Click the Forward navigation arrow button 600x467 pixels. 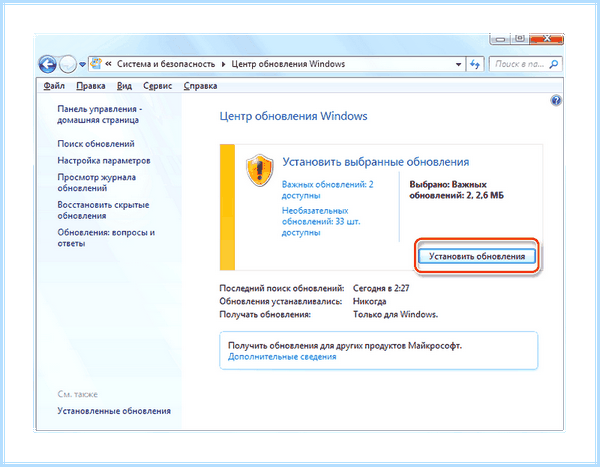tap(68, 64)
